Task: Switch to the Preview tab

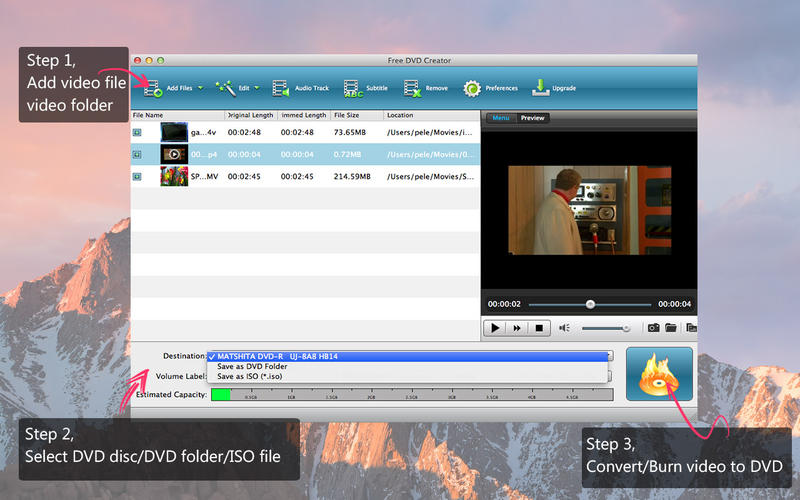Action: pos(532,118)
